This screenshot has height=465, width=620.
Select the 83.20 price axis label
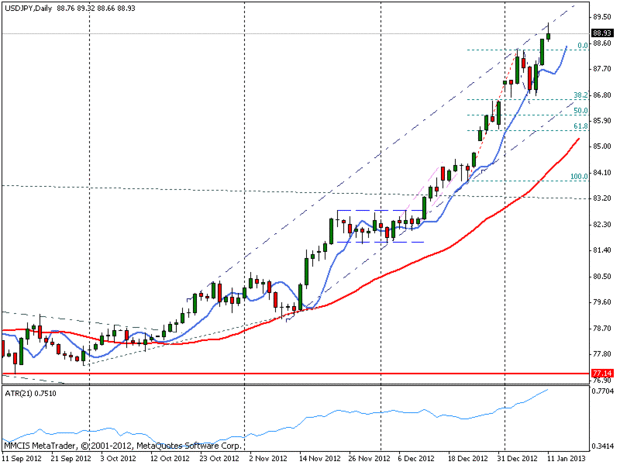pyautogui.click(x=602, y=198)
